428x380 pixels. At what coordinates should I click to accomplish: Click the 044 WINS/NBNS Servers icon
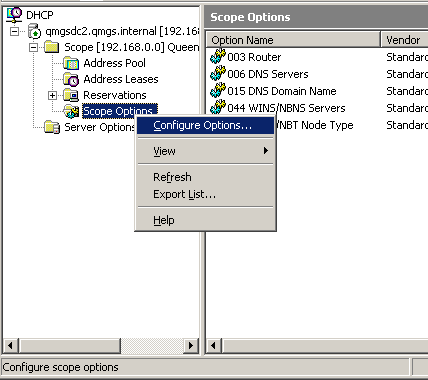(x=218, y=108)
